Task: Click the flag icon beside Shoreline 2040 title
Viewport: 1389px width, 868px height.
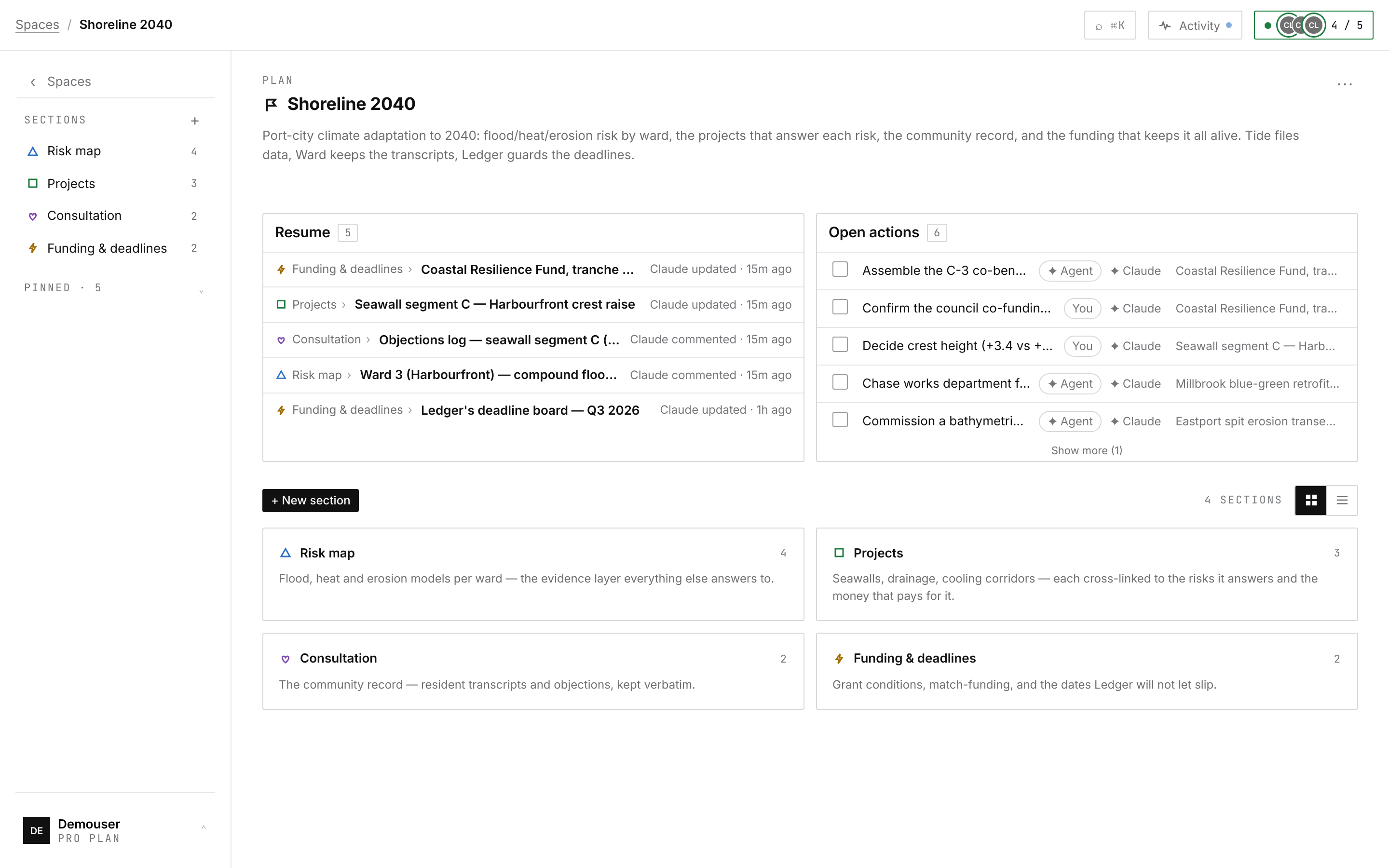Action: pyautogui.click(x=271, y=105)
